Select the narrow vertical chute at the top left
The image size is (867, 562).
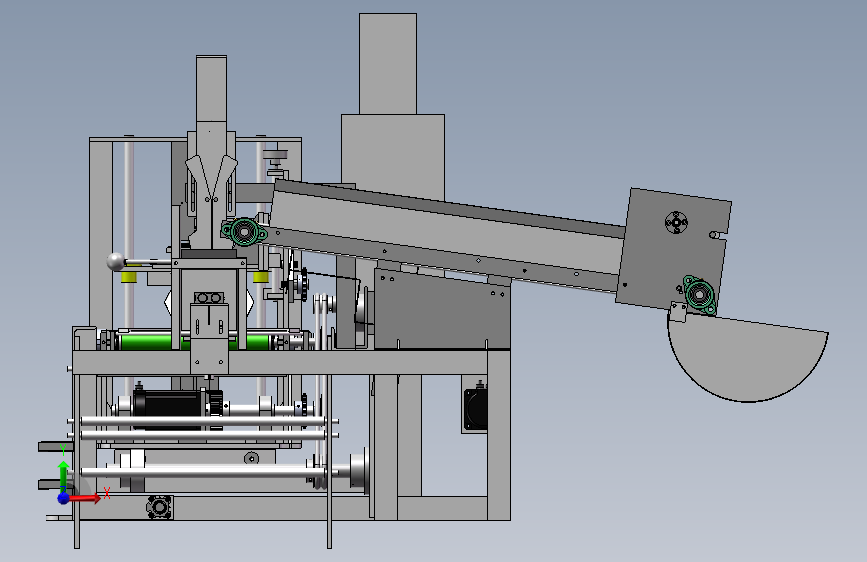pyautogui.click(x=211, y=89)
